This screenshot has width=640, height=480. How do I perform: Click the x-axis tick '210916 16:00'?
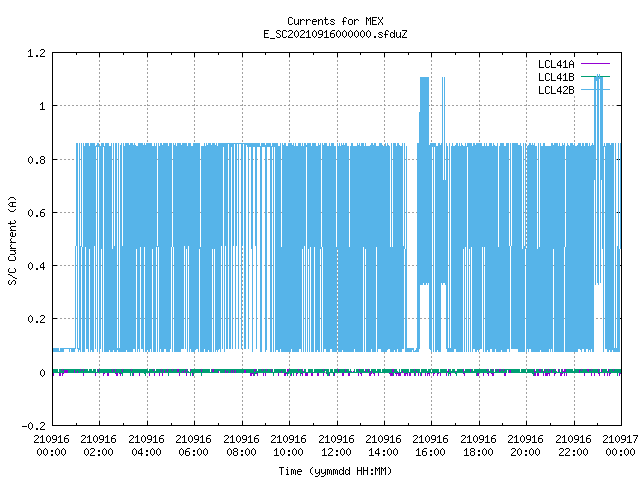[x=430, y=446]
